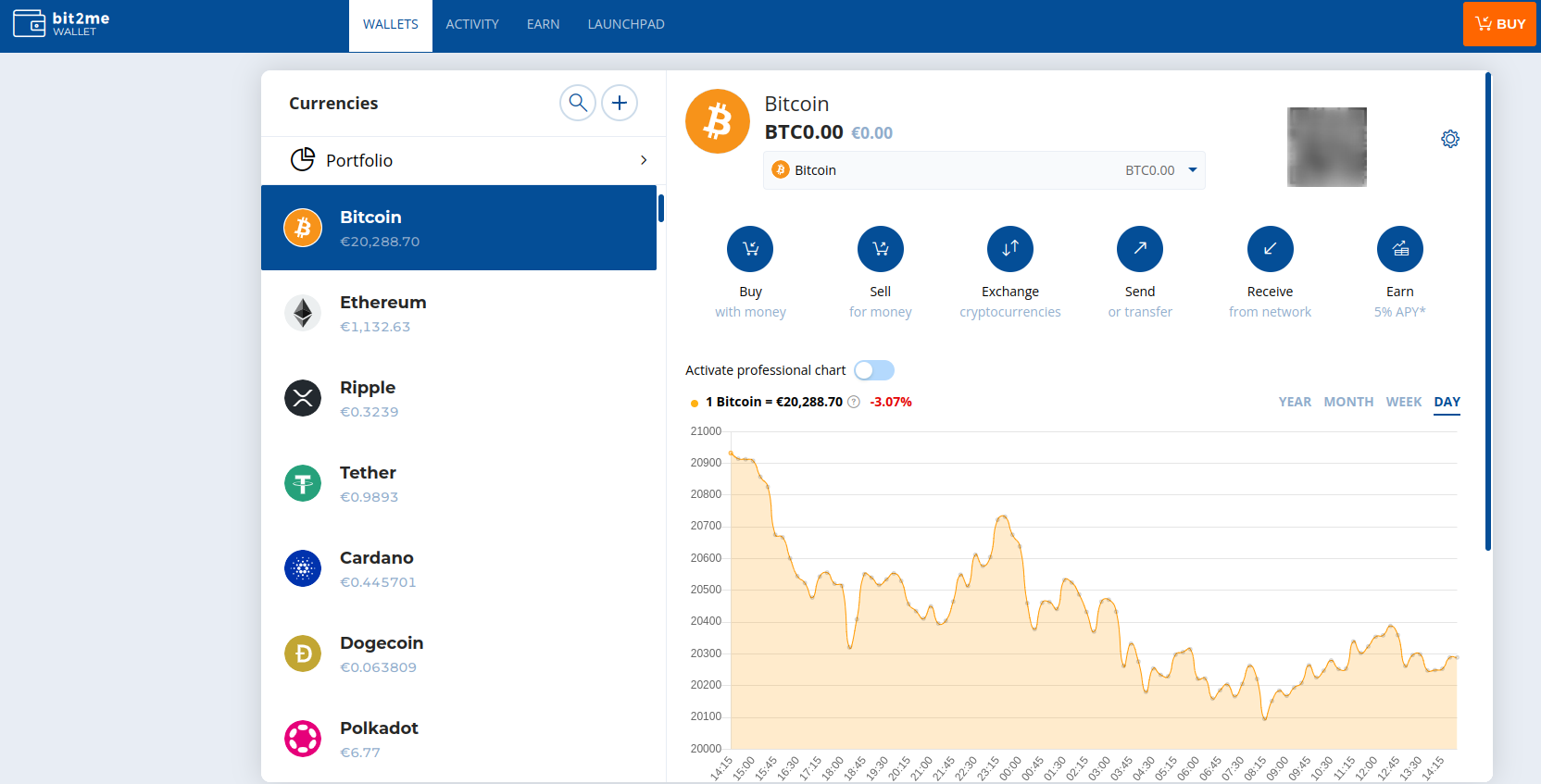This screenshot has width=1541, height=784.
Task: Click the Receive from network arrow icon
Action: (1271, 249)
